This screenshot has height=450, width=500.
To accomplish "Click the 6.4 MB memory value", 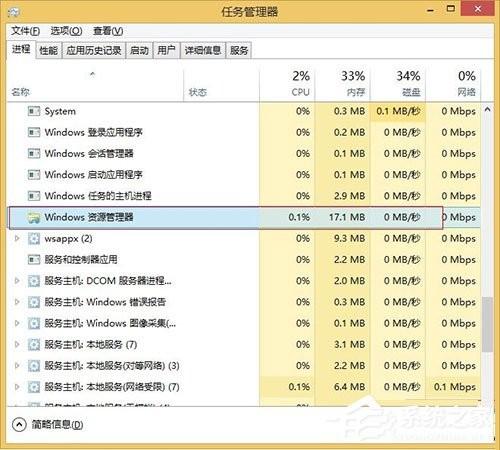I will point(349,387).
